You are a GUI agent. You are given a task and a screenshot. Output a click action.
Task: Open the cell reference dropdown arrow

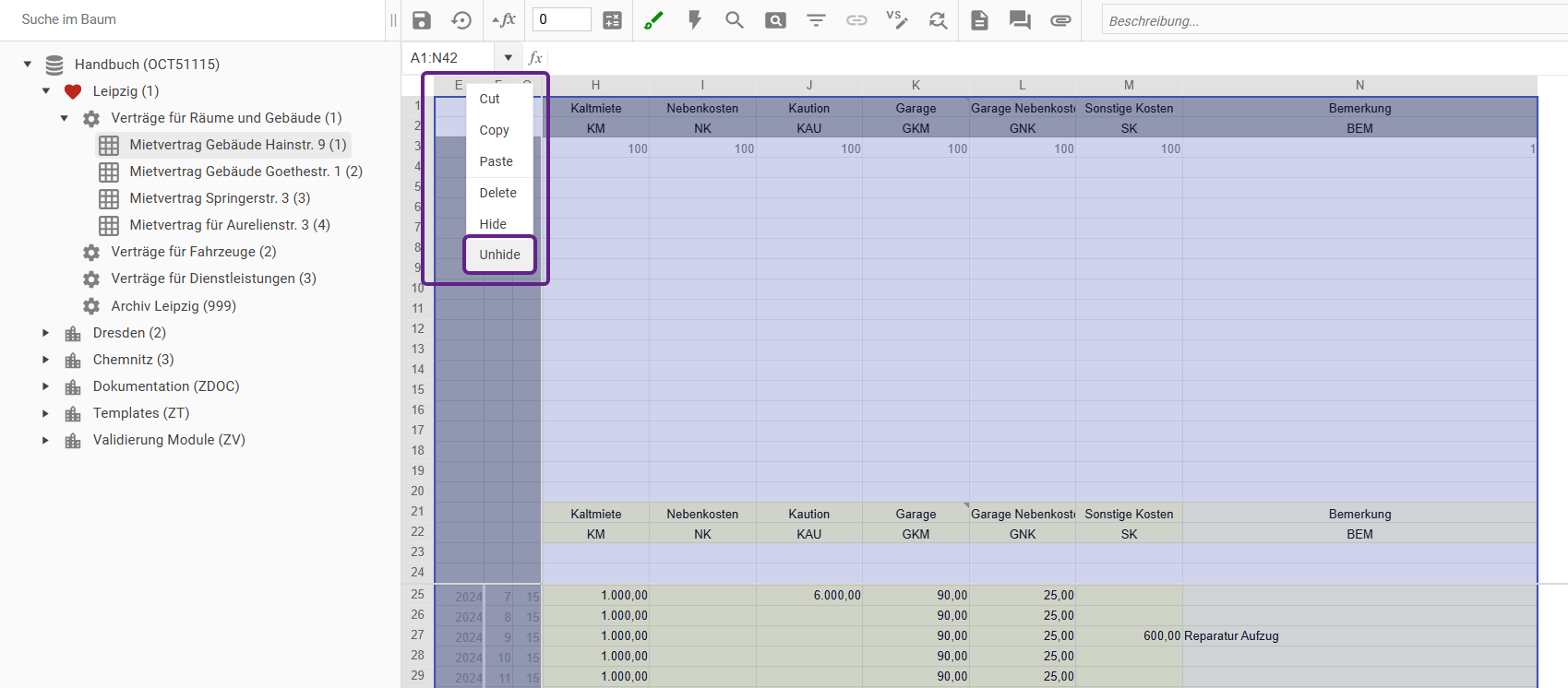[508, 58]
